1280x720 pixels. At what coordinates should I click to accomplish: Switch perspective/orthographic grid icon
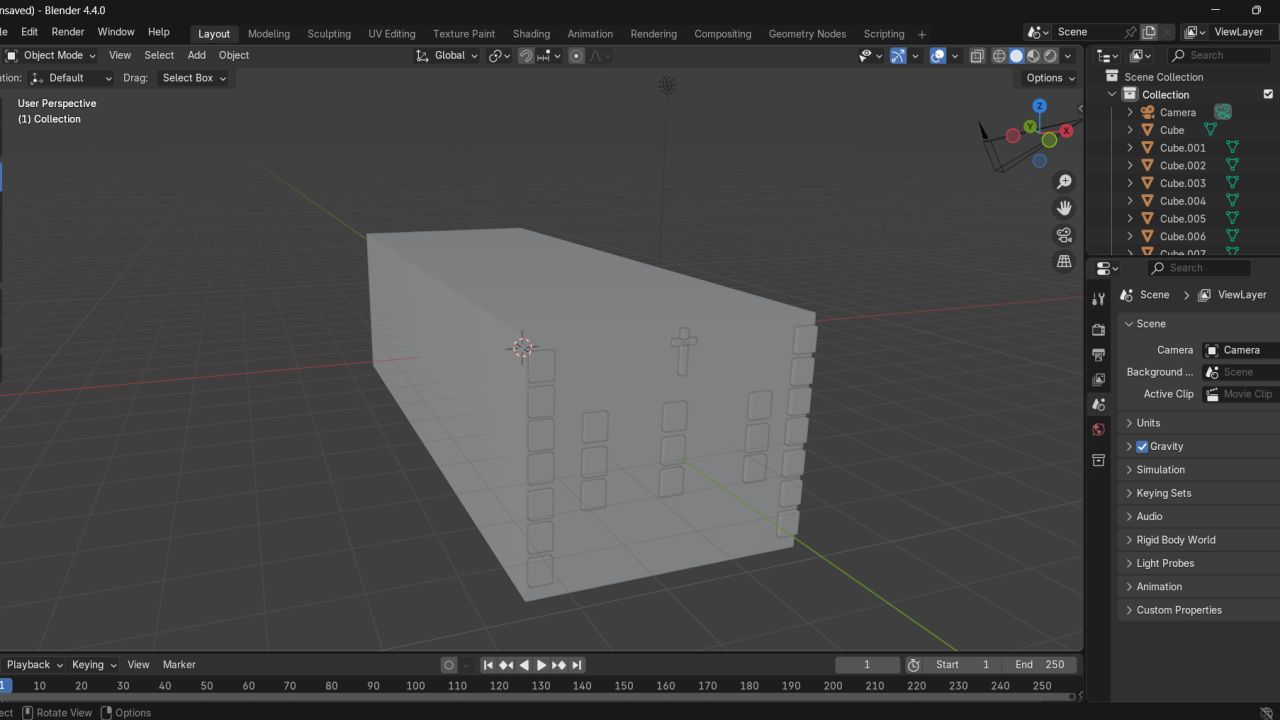pyautogui.click(x=1064, y=261)
